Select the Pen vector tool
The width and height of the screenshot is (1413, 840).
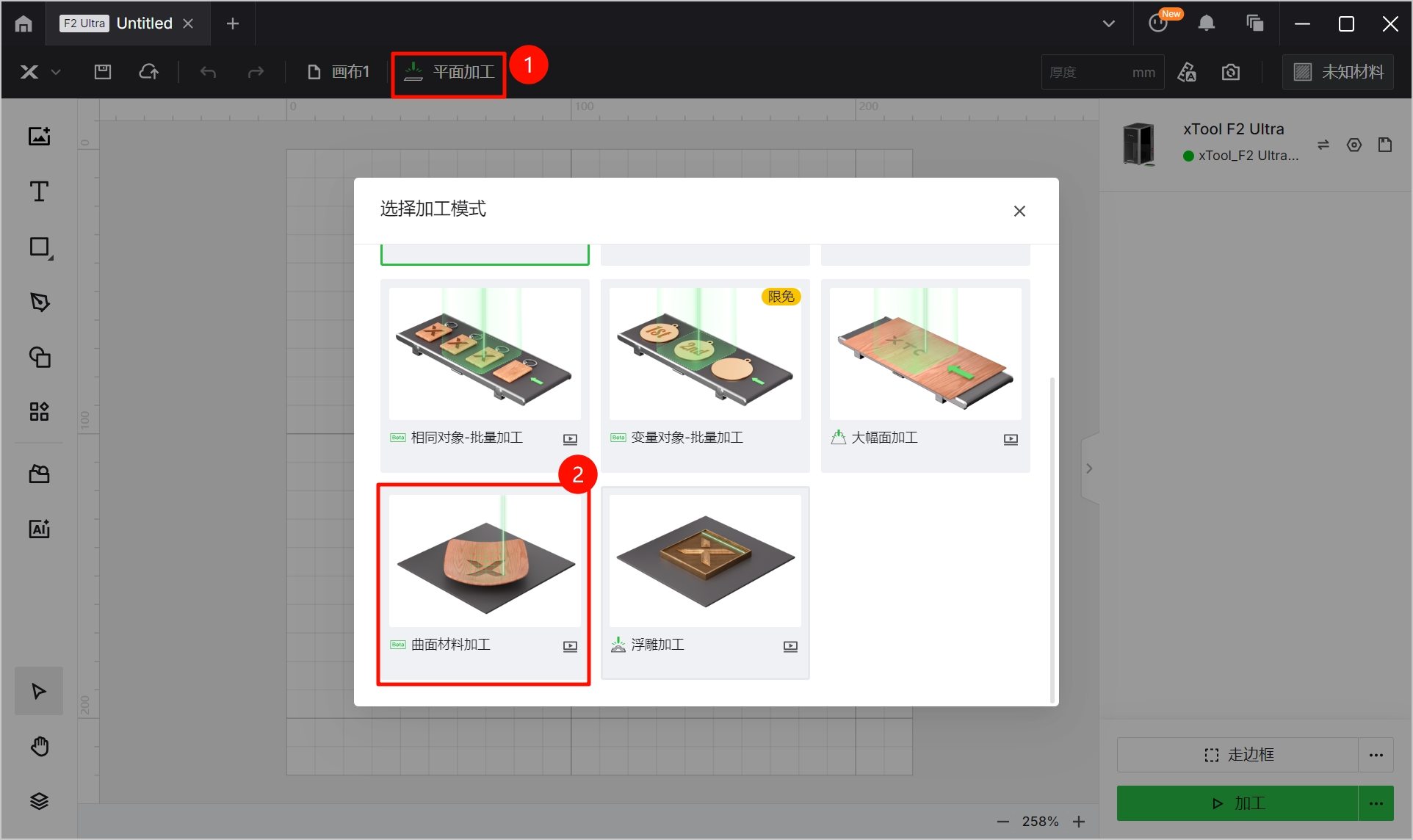40,302
